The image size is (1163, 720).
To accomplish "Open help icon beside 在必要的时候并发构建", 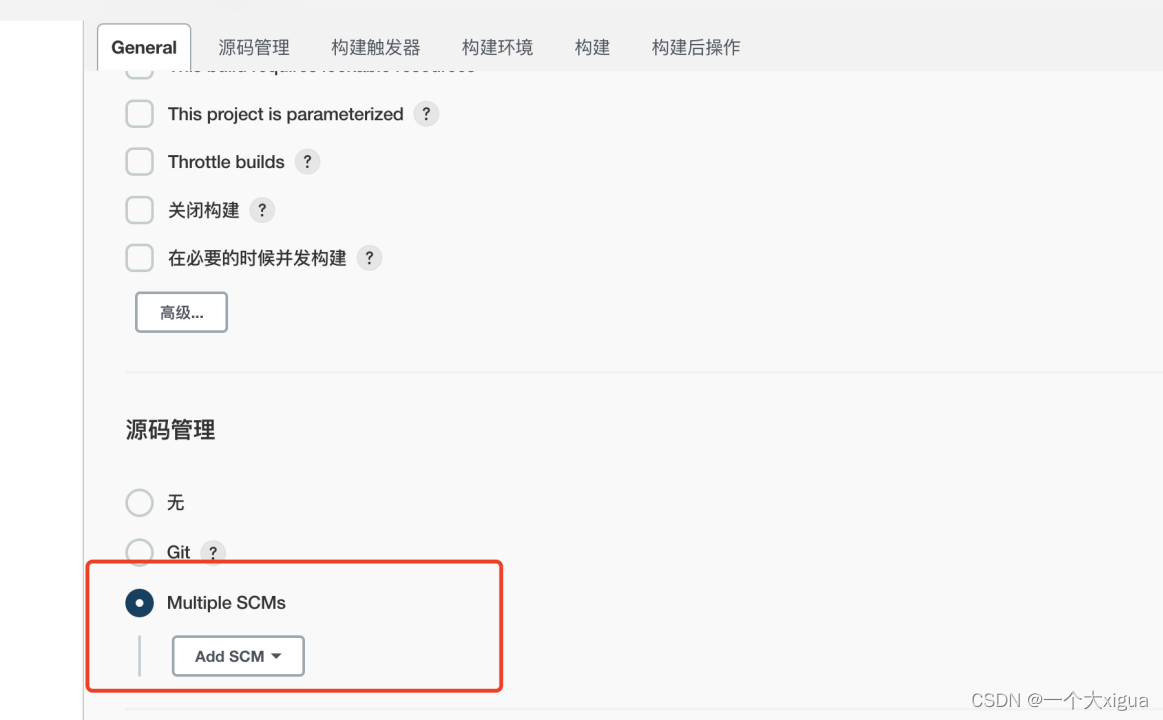I will (x=369, y=258).
